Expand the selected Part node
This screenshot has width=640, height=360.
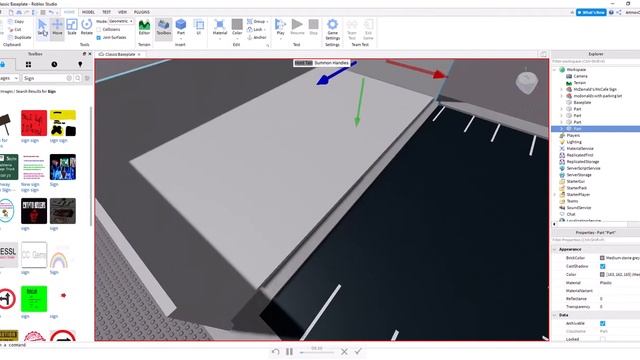562,129
